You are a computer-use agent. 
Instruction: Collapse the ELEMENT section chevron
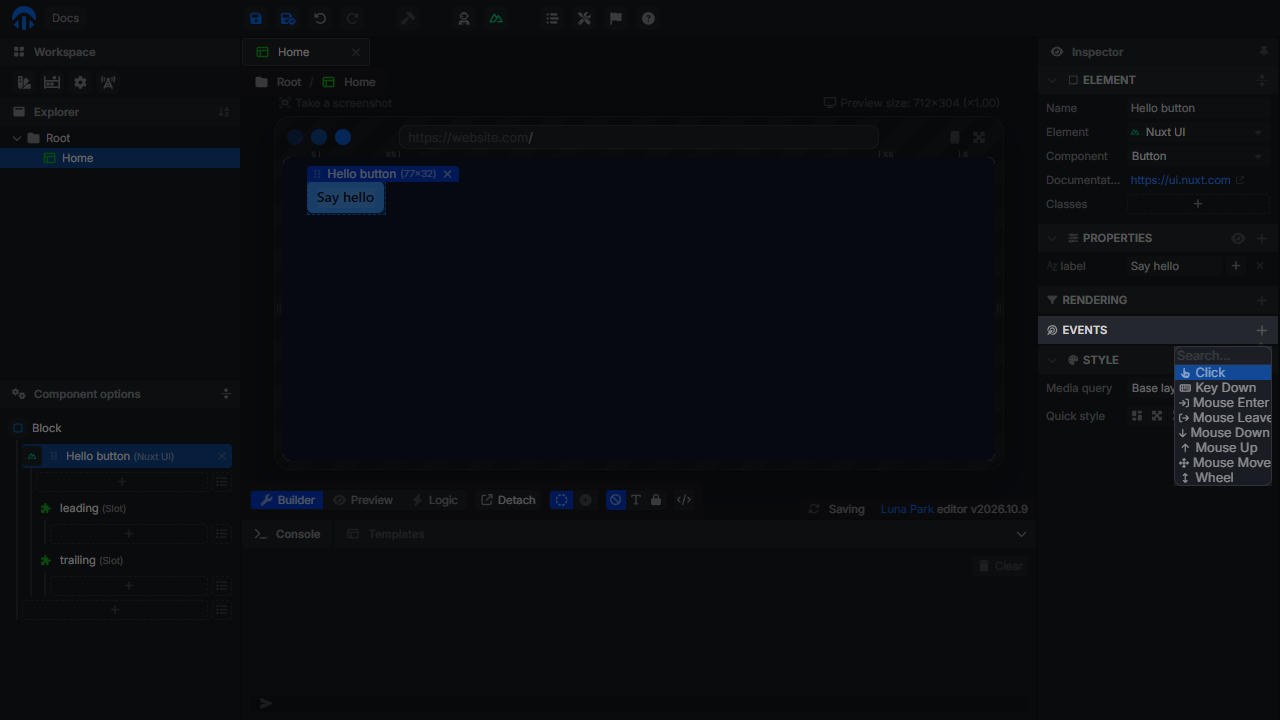1052,80
